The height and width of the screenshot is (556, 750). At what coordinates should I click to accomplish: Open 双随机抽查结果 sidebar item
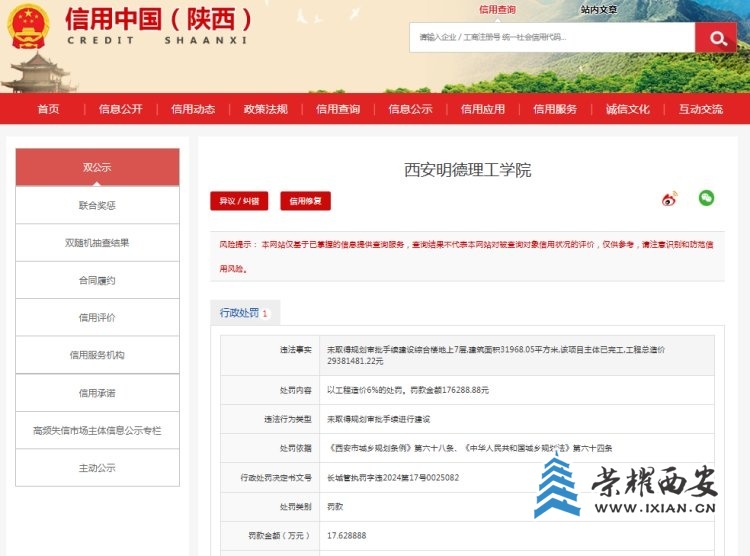point(98,243)
